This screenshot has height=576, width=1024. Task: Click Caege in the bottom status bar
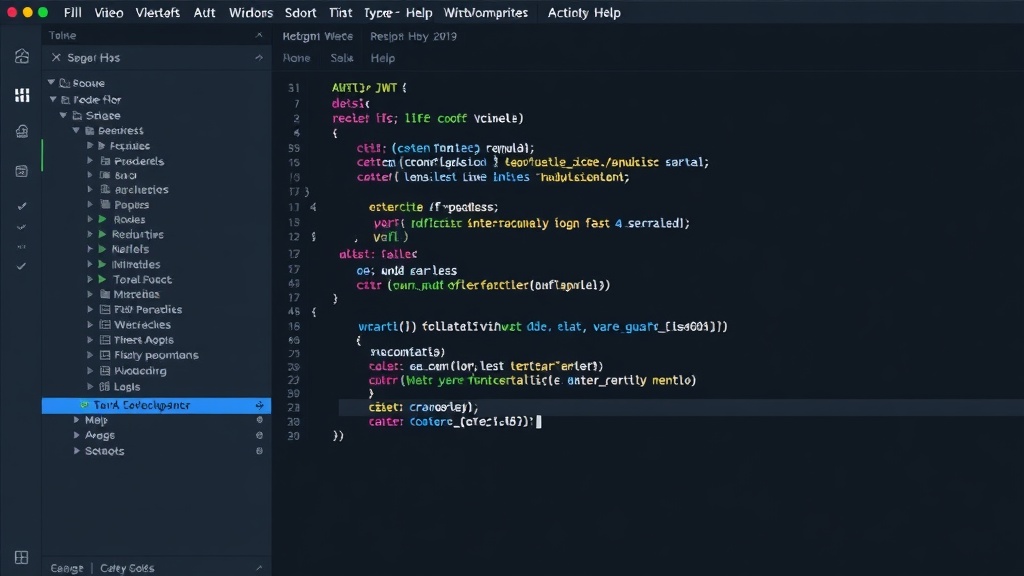pos(67,568)
